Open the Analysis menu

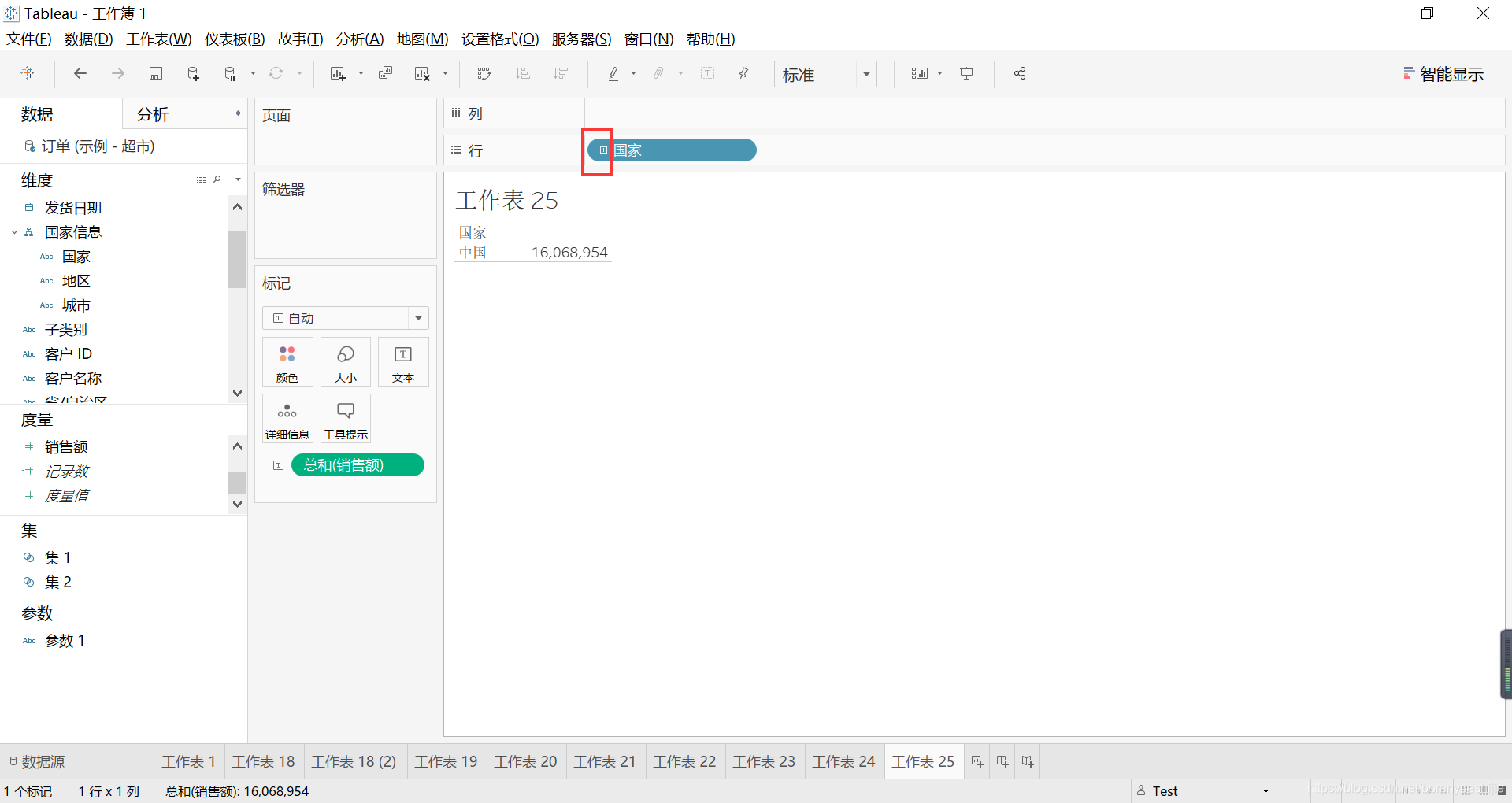tap(360, 39)
